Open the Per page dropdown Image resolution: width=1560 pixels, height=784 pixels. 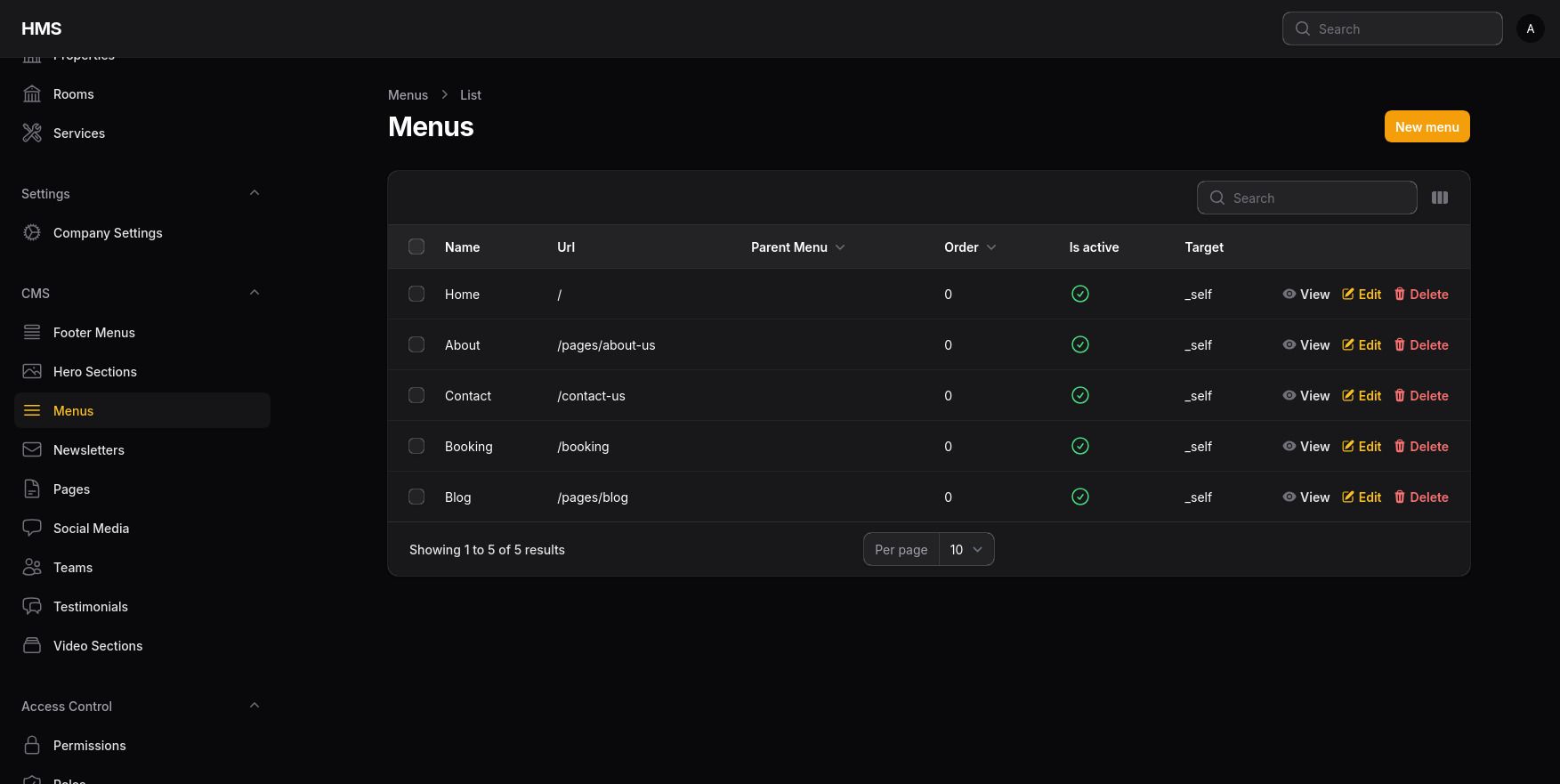[966, 550]
